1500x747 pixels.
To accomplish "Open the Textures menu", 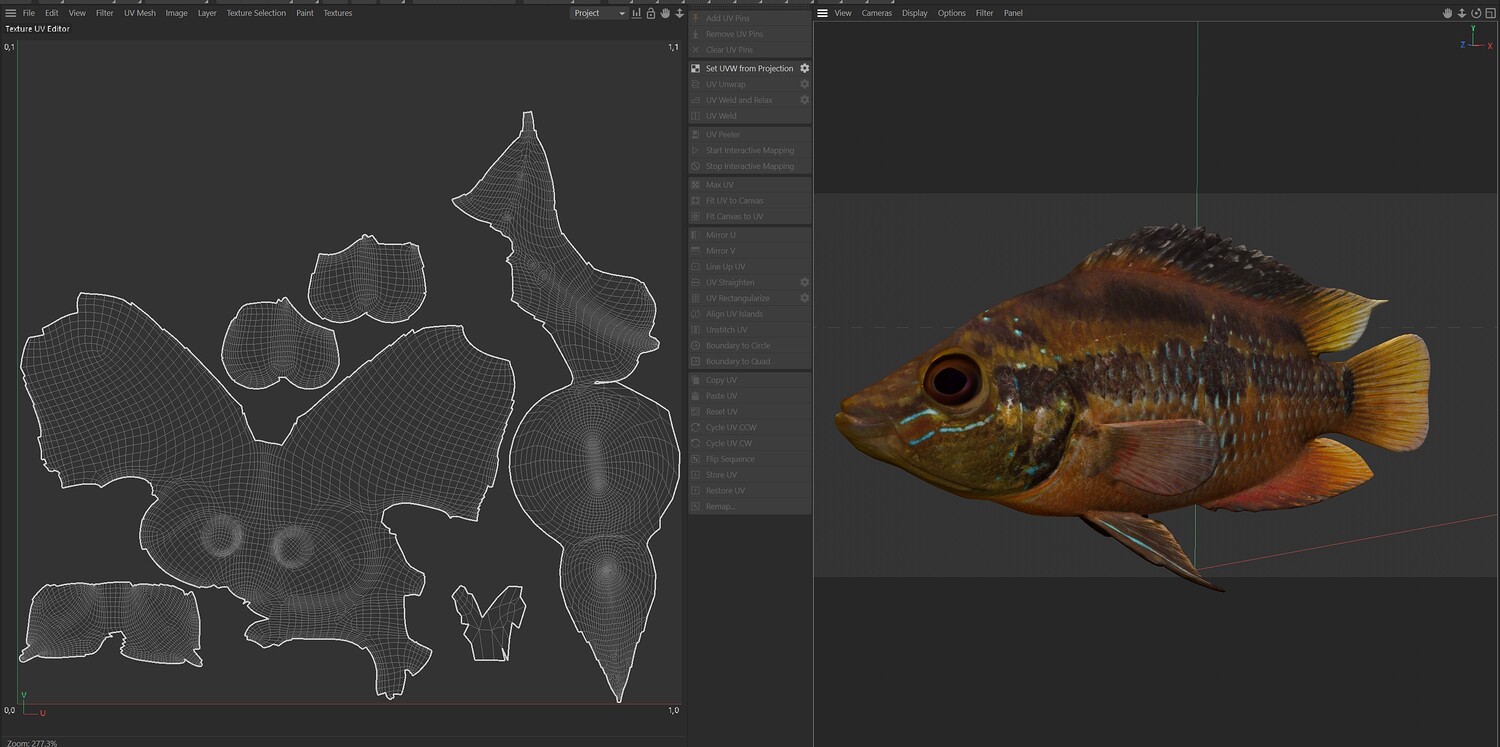I will [x=338, y=13].
